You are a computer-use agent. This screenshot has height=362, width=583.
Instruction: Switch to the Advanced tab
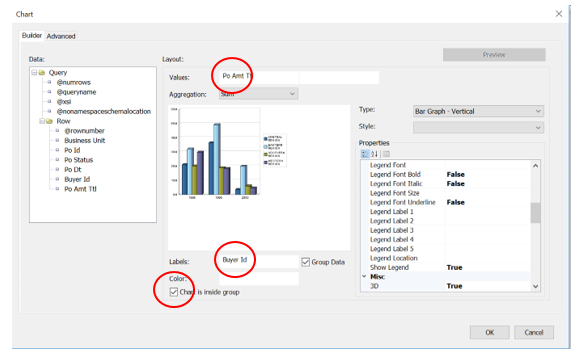(61, 36)
